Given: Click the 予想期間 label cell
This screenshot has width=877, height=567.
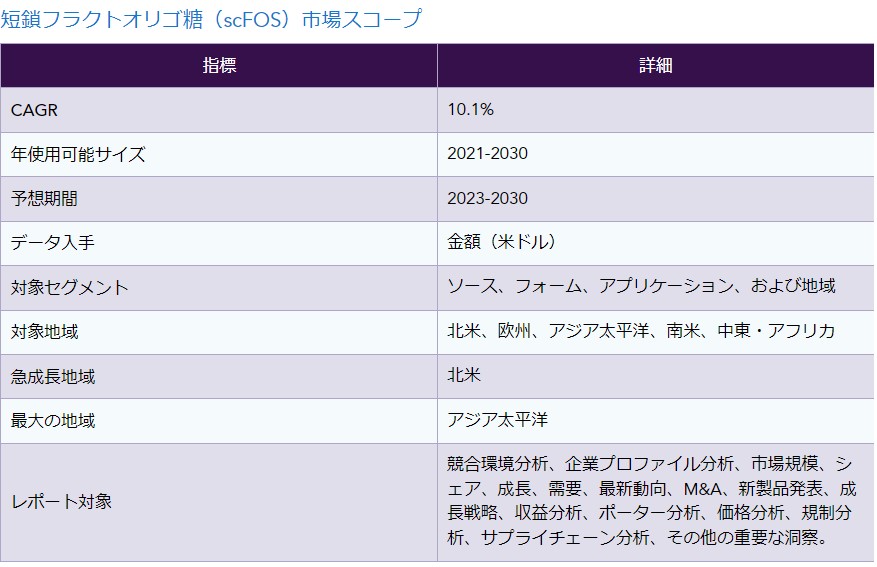Looking at the screenshot, I should pos(219,199).
